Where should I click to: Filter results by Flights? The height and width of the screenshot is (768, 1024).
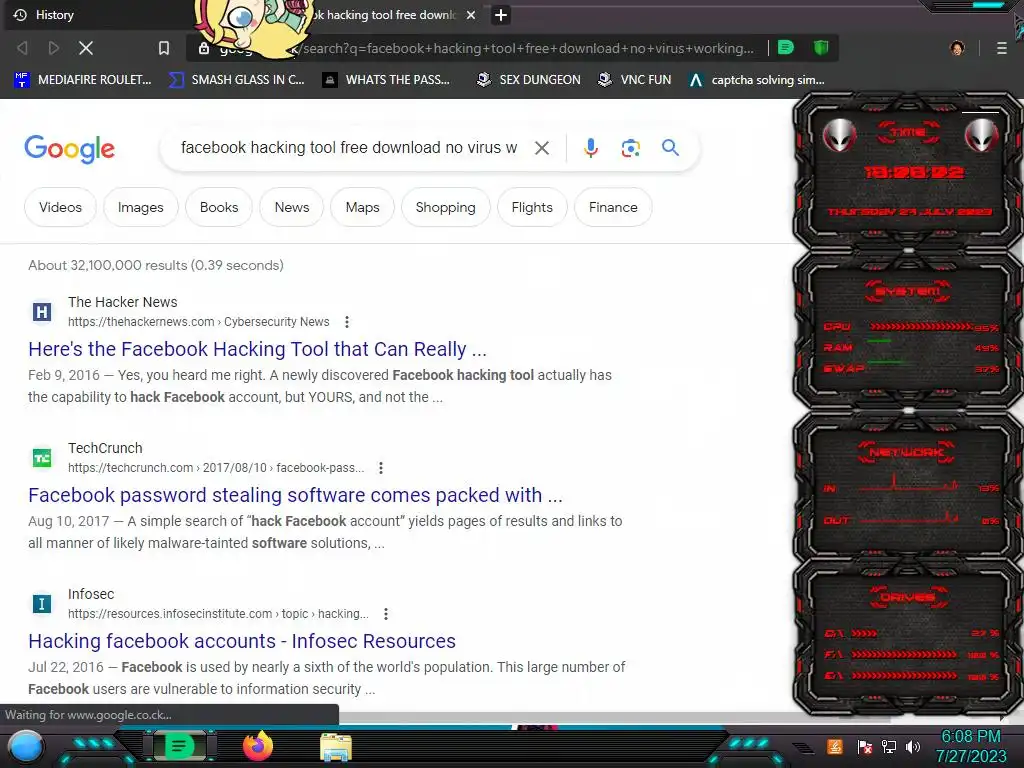pos(532,207)
